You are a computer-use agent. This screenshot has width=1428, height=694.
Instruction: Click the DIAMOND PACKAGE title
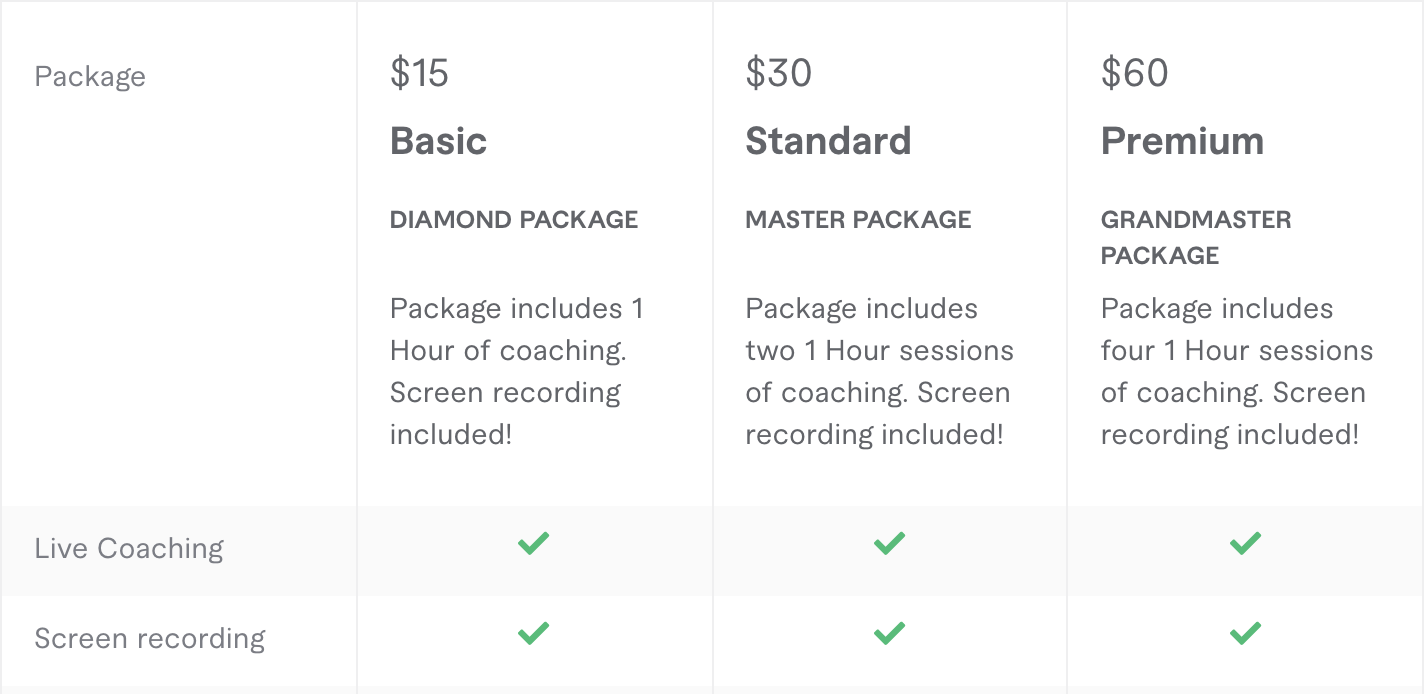(x=514, y=220)
